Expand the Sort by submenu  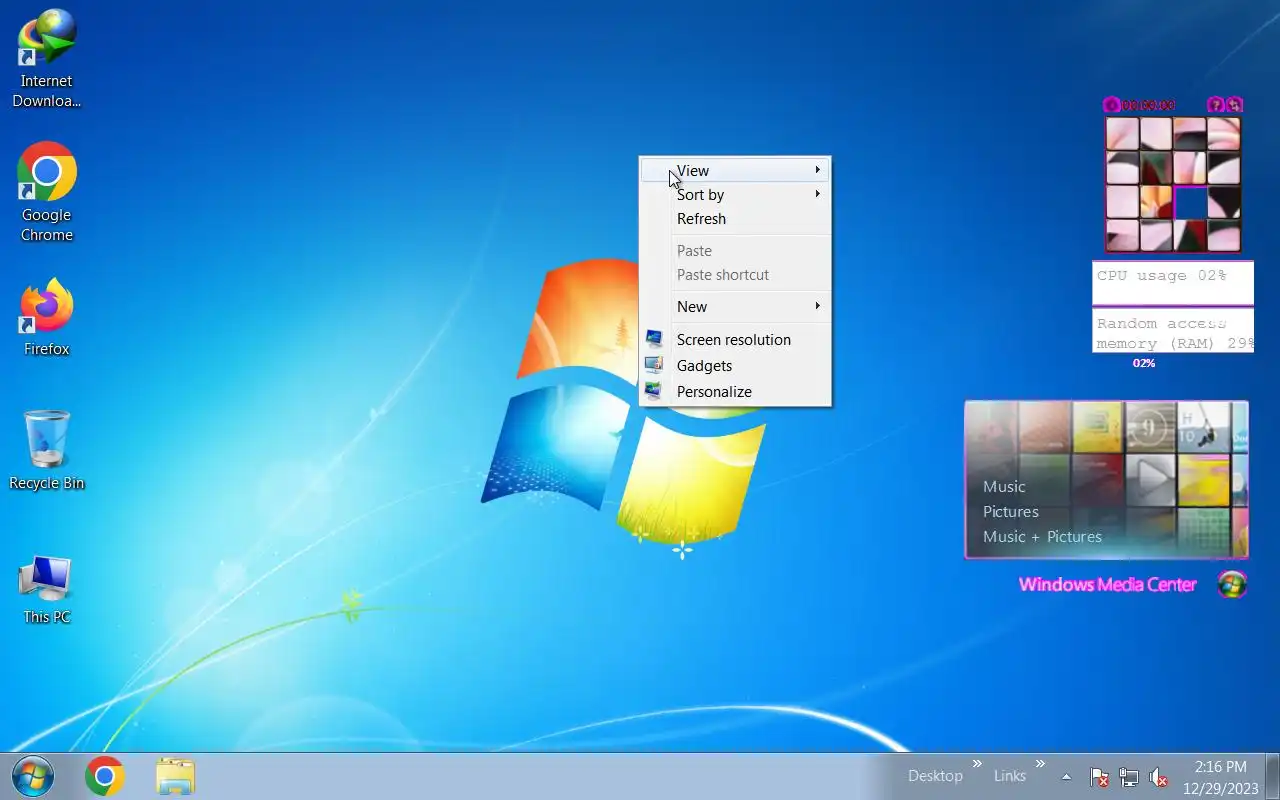click(x=735, y=194)
